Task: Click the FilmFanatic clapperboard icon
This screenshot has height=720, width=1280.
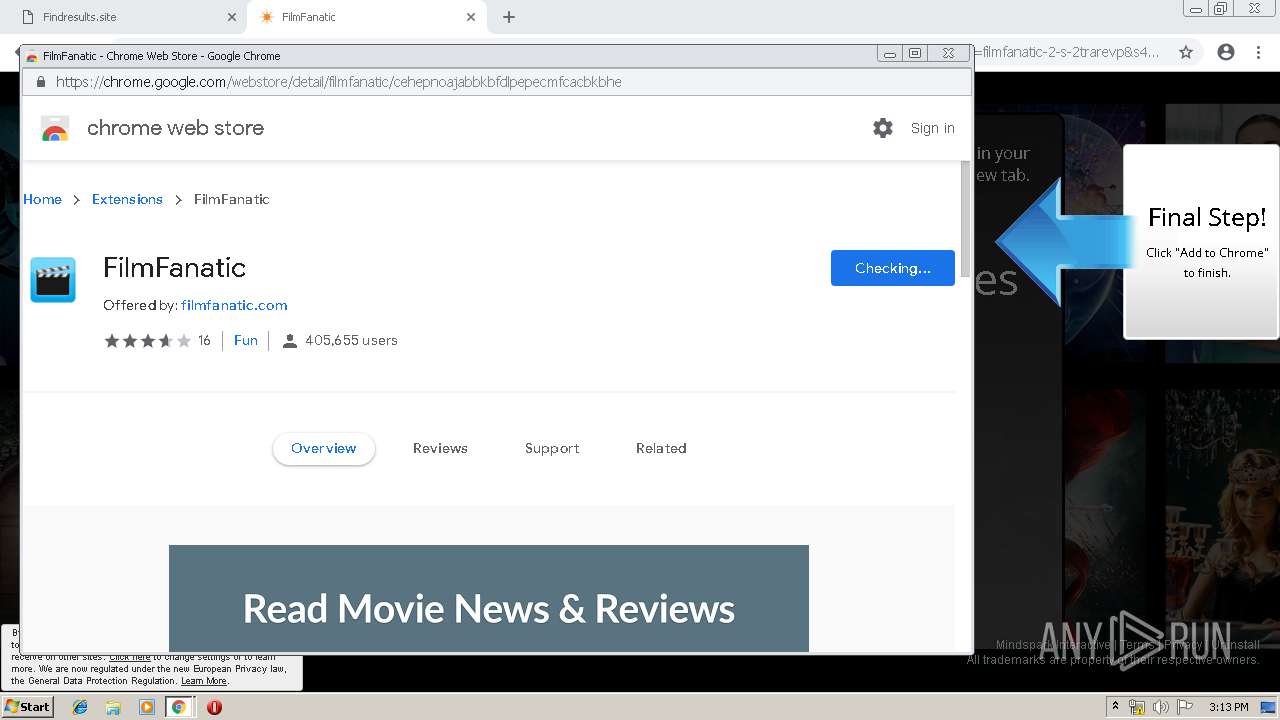Action: point(53,280)
